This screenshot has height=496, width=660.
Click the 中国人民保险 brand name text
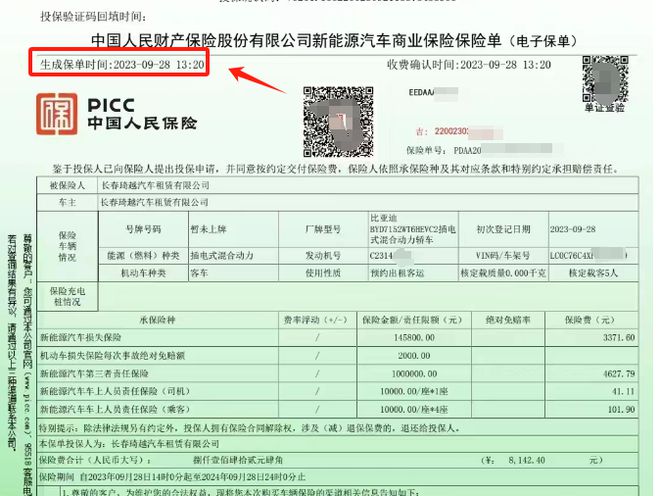[x=142, y=123]
